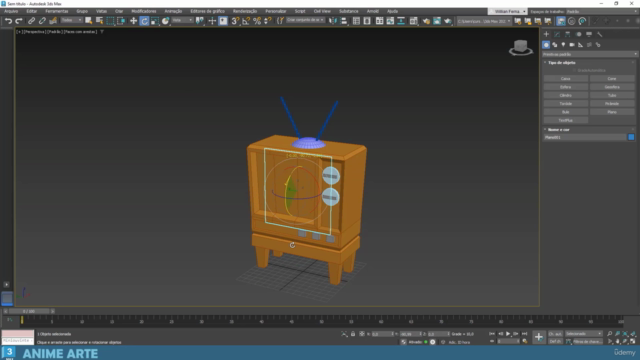Toggle the Spinner Snap icon
This screenshot has width=640, height=360.
pos(268,21)
